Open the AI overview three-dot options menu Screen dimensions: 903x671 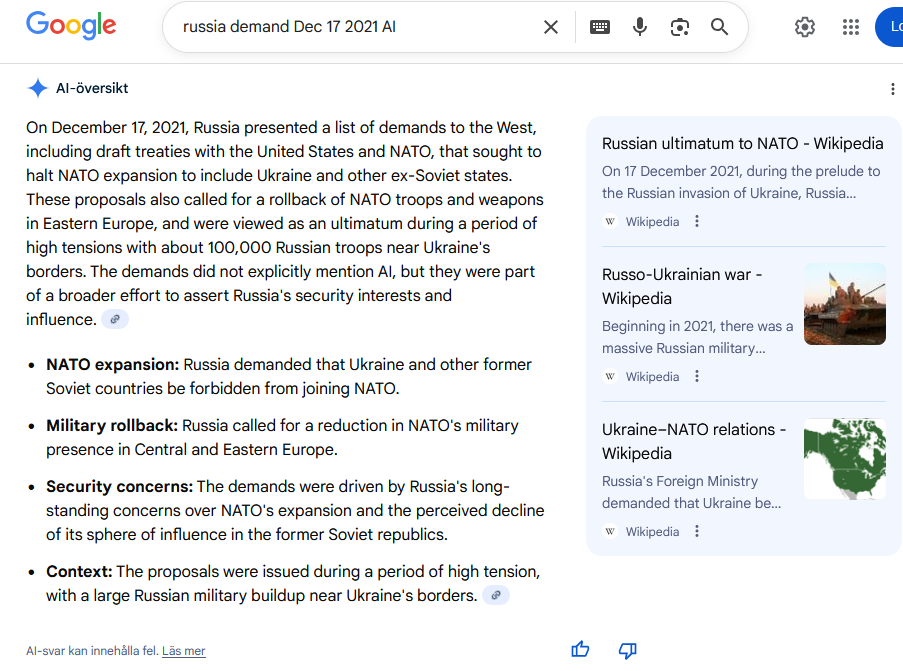[x=892, y=89]
